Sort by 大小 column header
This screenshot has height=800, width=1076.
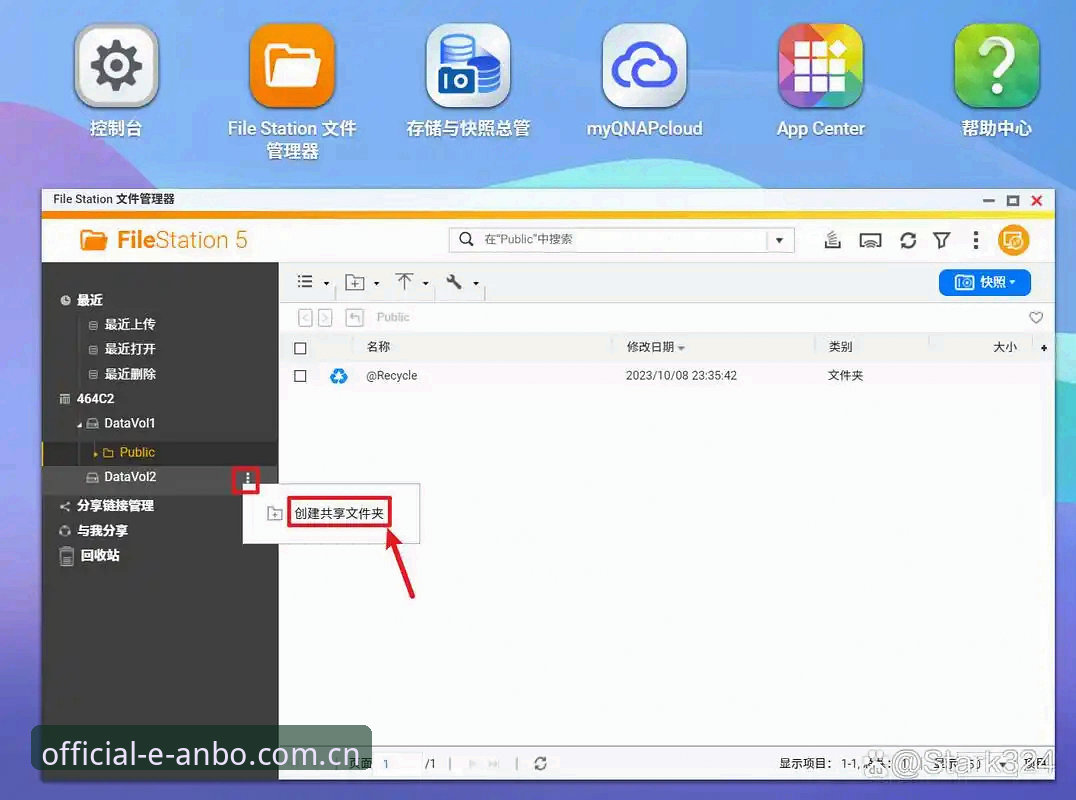[x=1005, y=347]
